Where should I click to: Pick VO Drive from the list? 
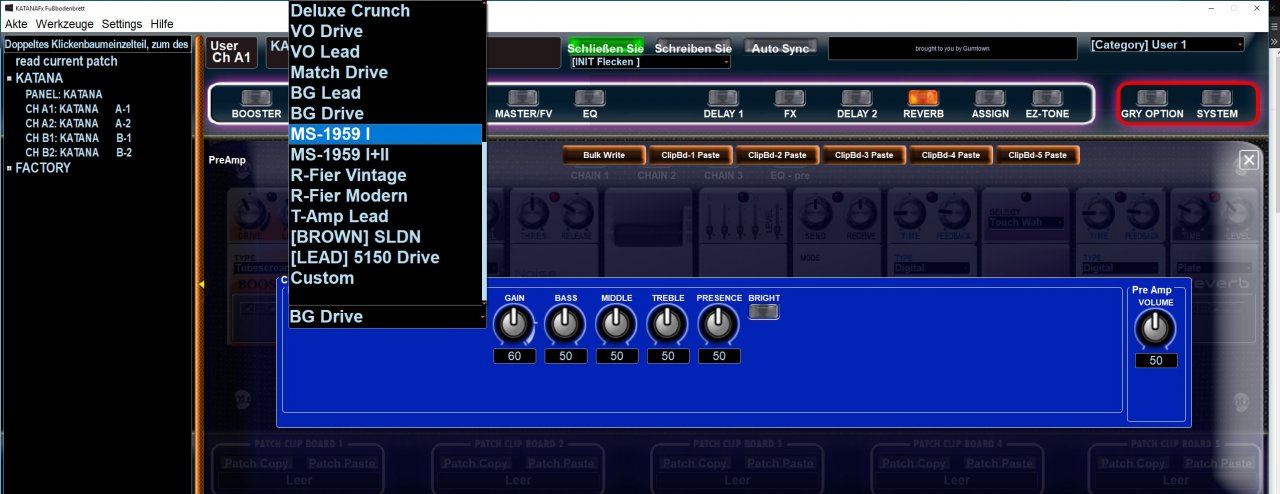(384, 31)
